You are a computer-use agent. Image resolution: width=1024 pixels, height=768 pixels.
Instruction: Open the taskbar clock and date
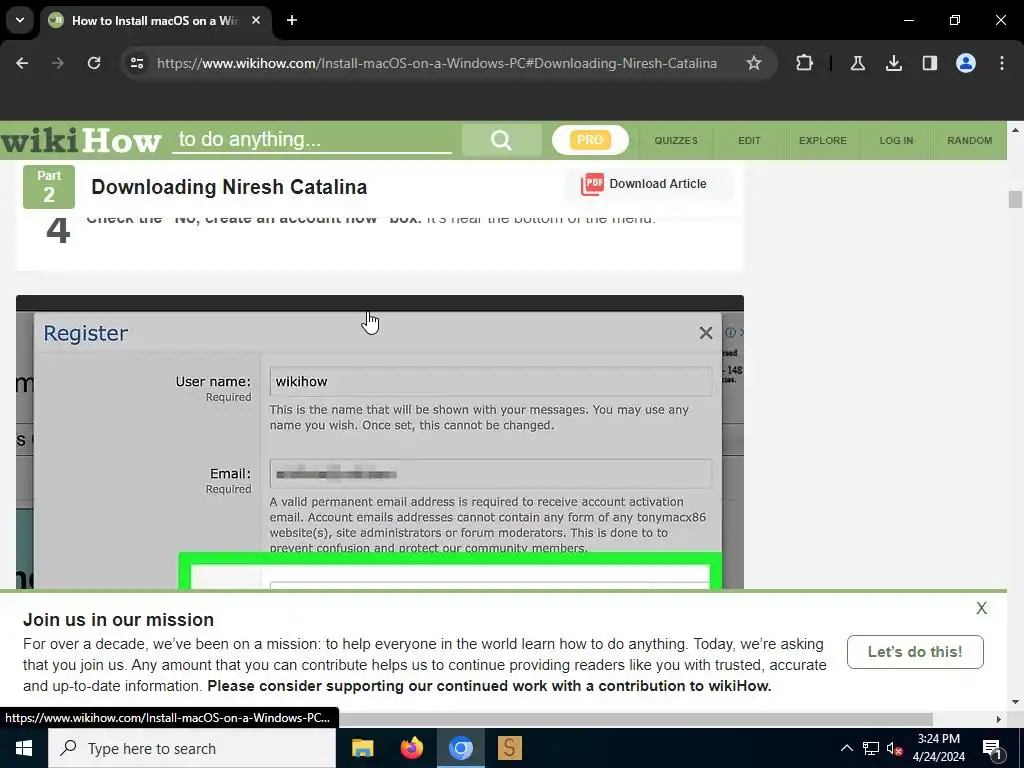[938, 748]
